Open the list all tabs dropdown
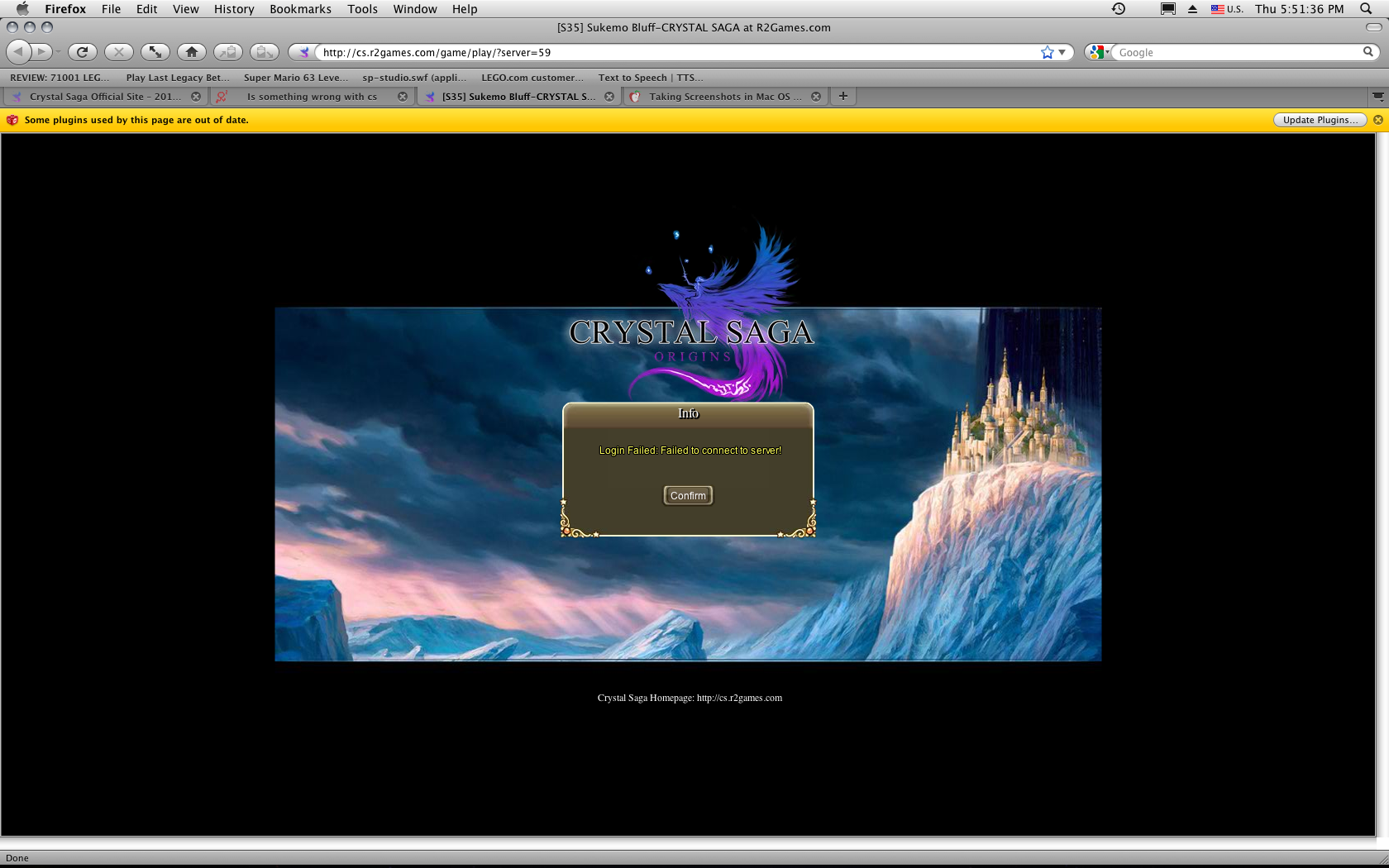This screenshot has width=1389, height=868. click(x=1377, y=96)
